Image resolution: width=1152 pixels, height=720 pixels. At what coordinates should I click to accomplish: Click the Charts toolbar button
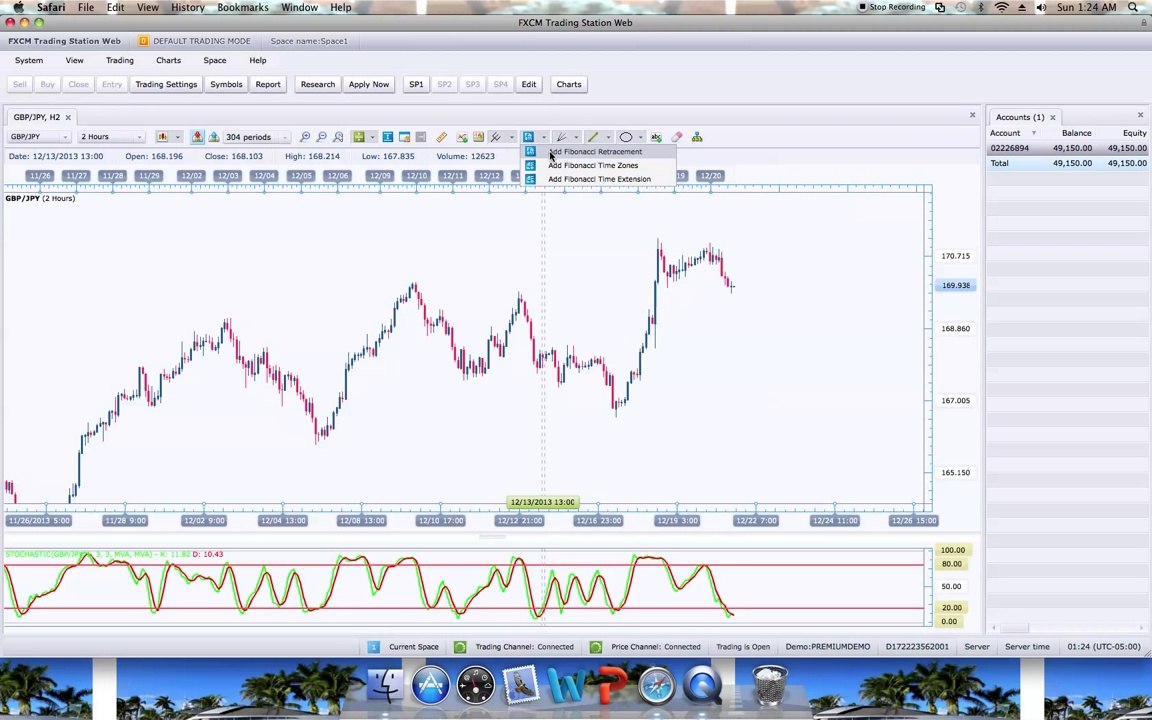coord(569,84)
